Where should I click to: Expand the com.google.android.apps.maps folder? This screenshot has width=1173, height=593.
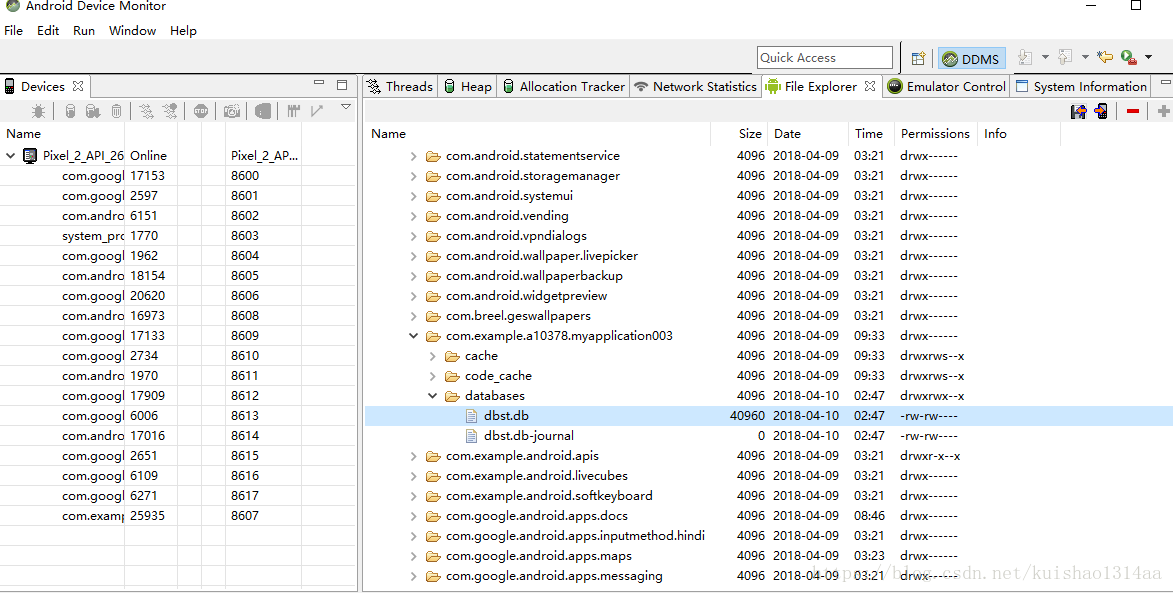[413, 556]
